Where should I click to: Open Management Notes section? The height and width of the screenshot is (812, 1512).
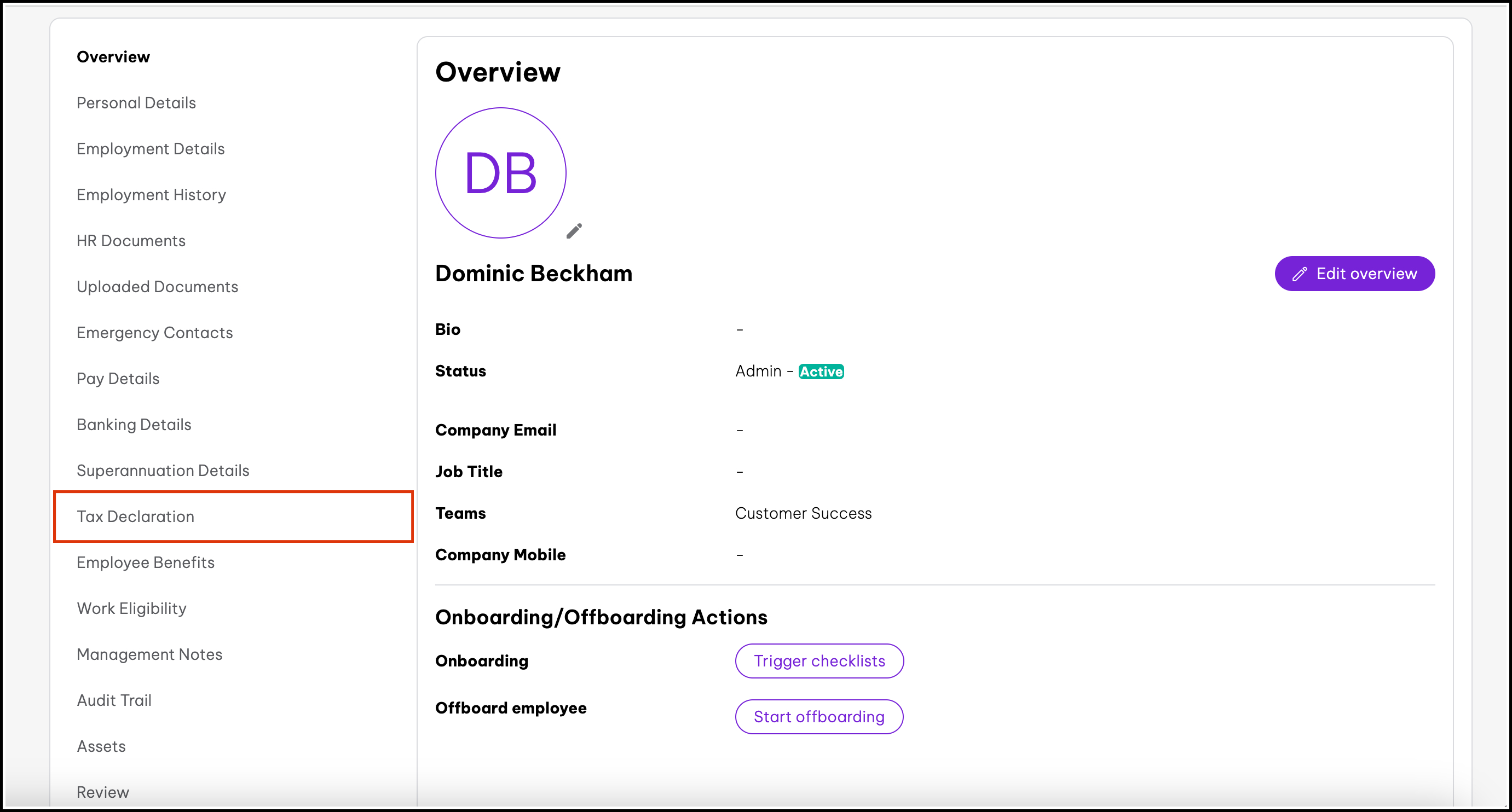click(149, 654)
